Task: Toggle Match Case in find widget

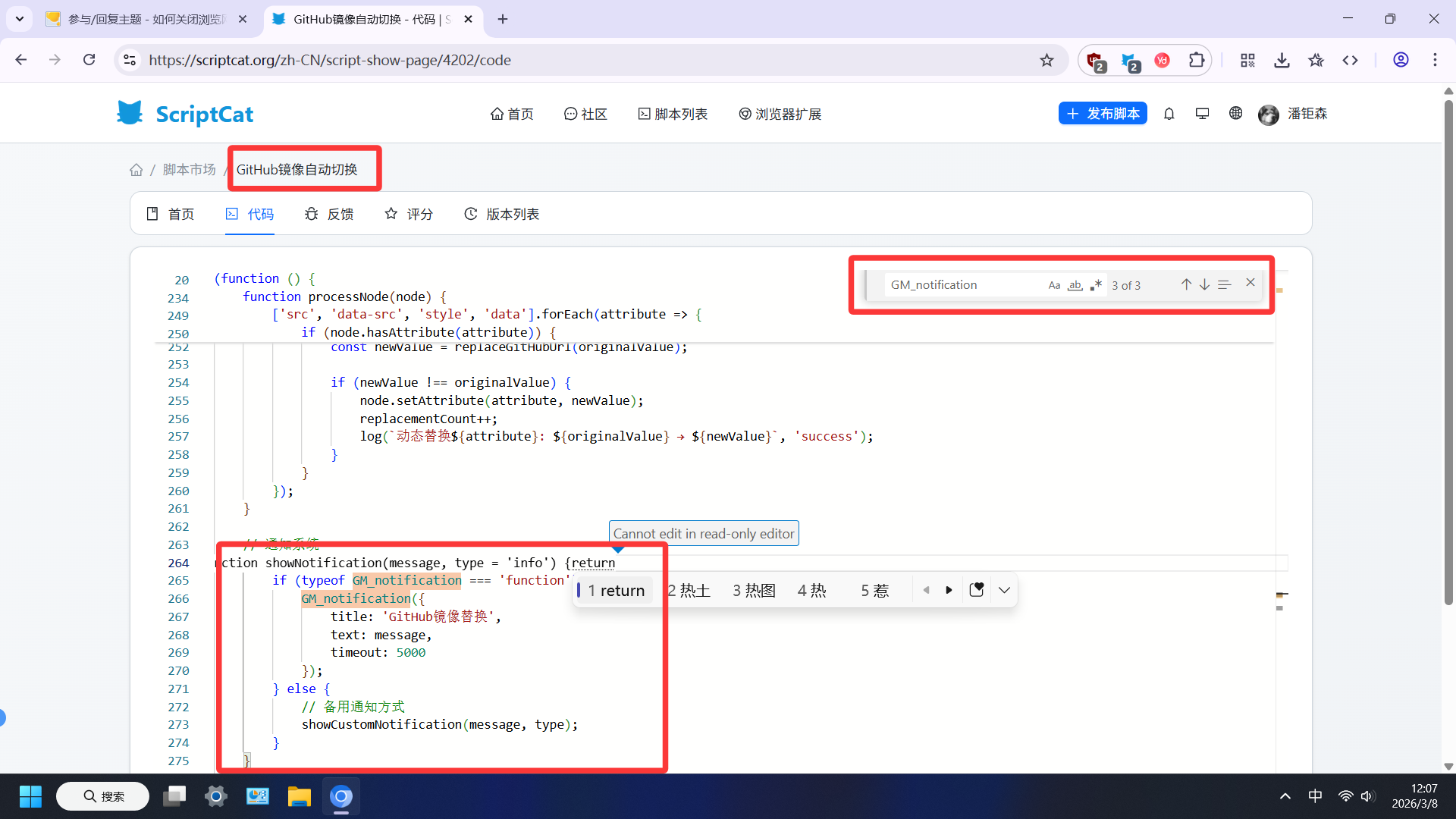Action: tap(1054, 285)
